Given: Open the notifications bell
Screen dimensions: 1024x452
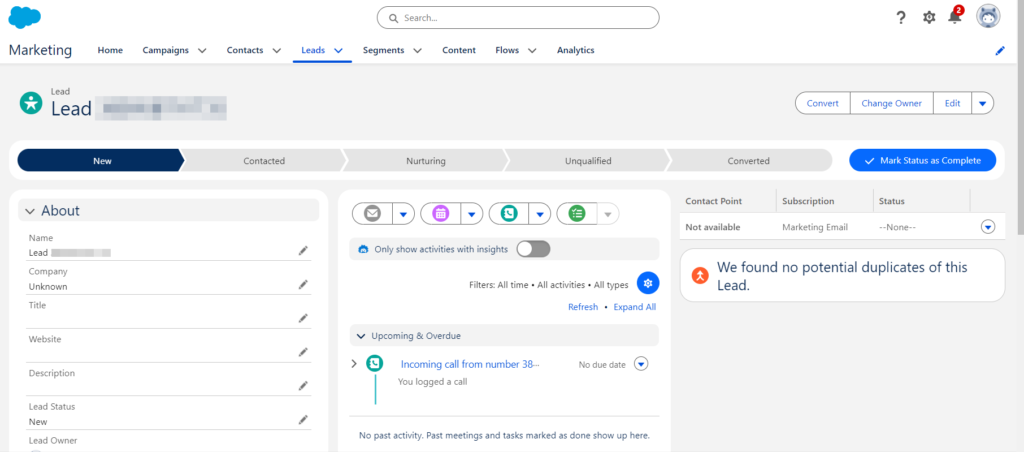Looking at the screenshot, I should 955,18.
